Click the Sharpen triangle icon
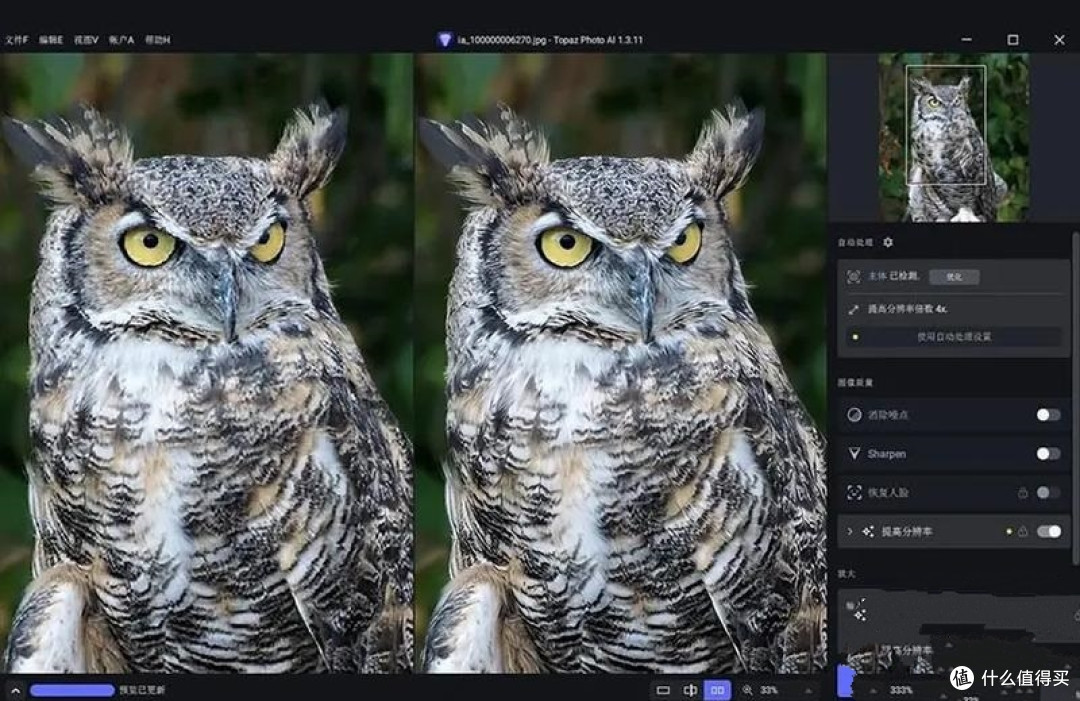 (854, 454)
